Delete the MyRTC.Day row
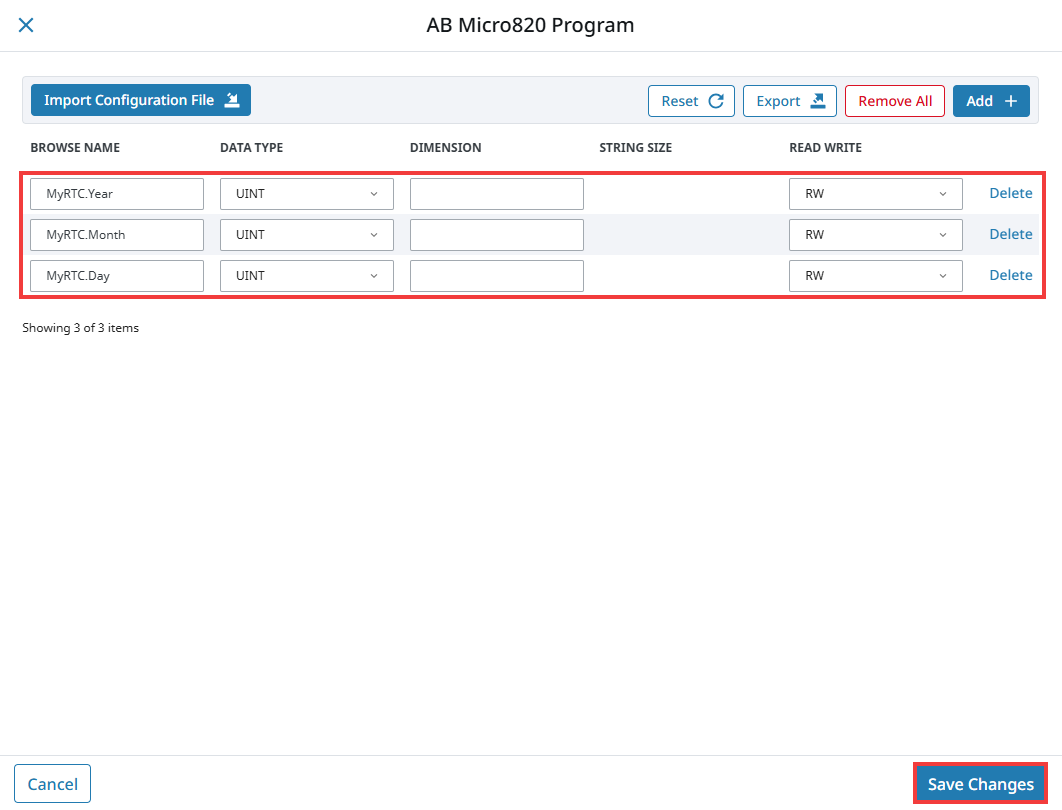This screenshot has width=1062, height=810. [x=1011, y=275]
